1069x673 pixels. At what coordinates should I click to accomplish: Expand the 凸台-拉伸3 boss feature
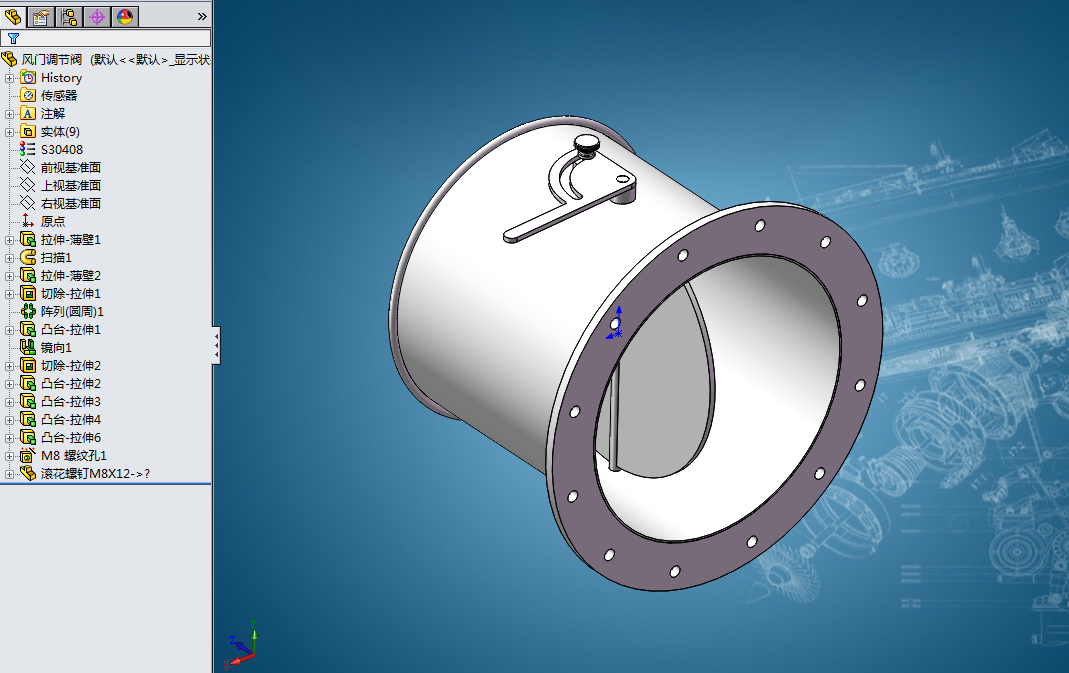(9, 402)
